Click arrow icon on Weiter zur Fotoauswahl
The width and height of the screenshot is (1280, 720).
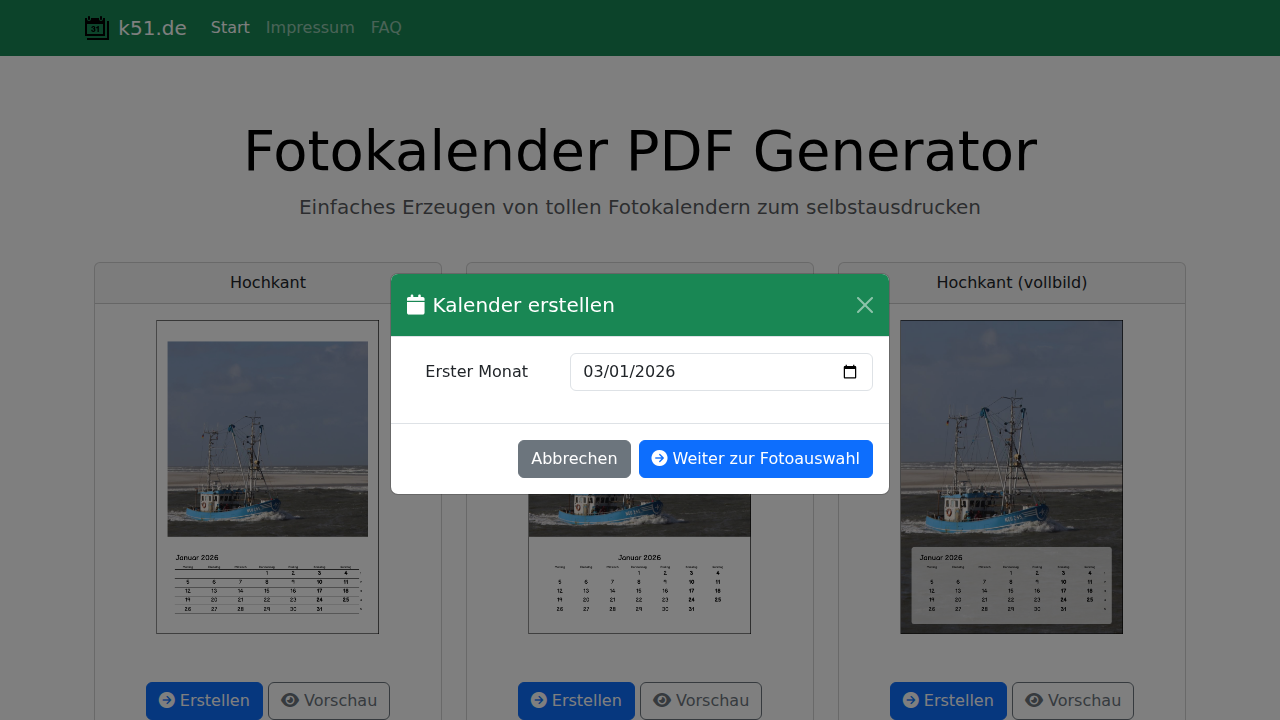point(659,458)
